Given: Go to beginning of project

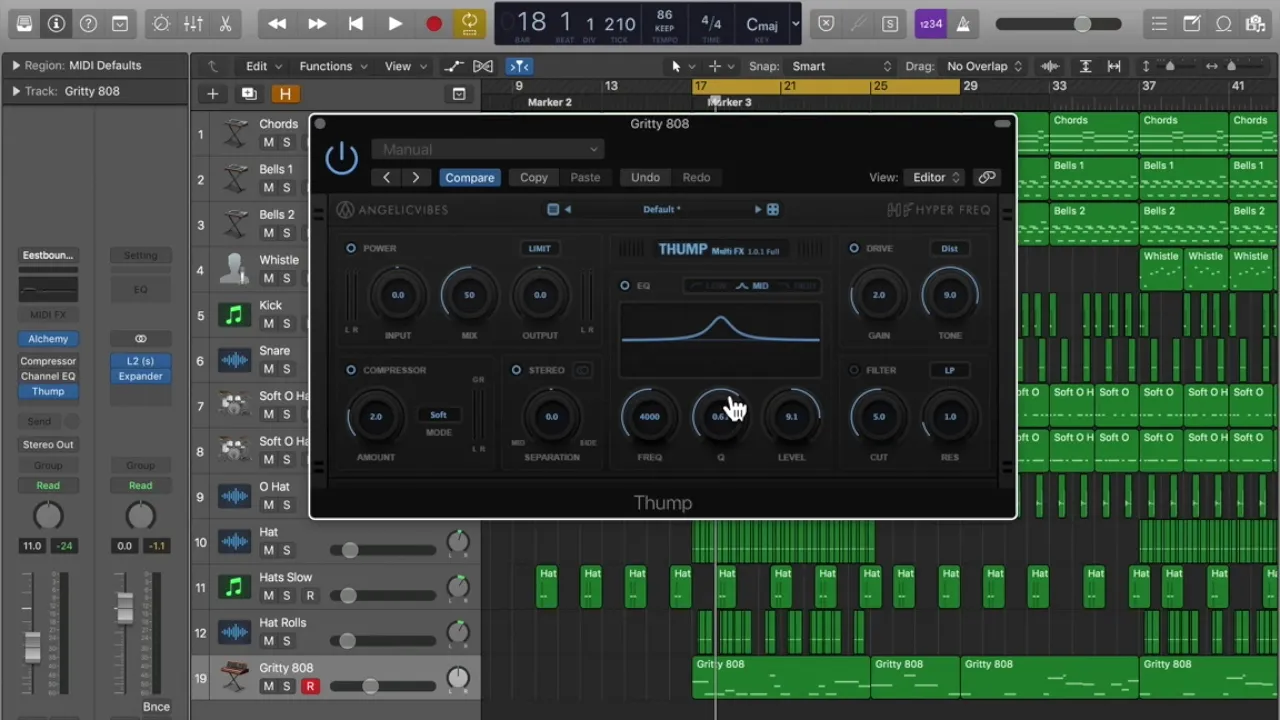Looking at the screenshot, I should pos(355,23).
